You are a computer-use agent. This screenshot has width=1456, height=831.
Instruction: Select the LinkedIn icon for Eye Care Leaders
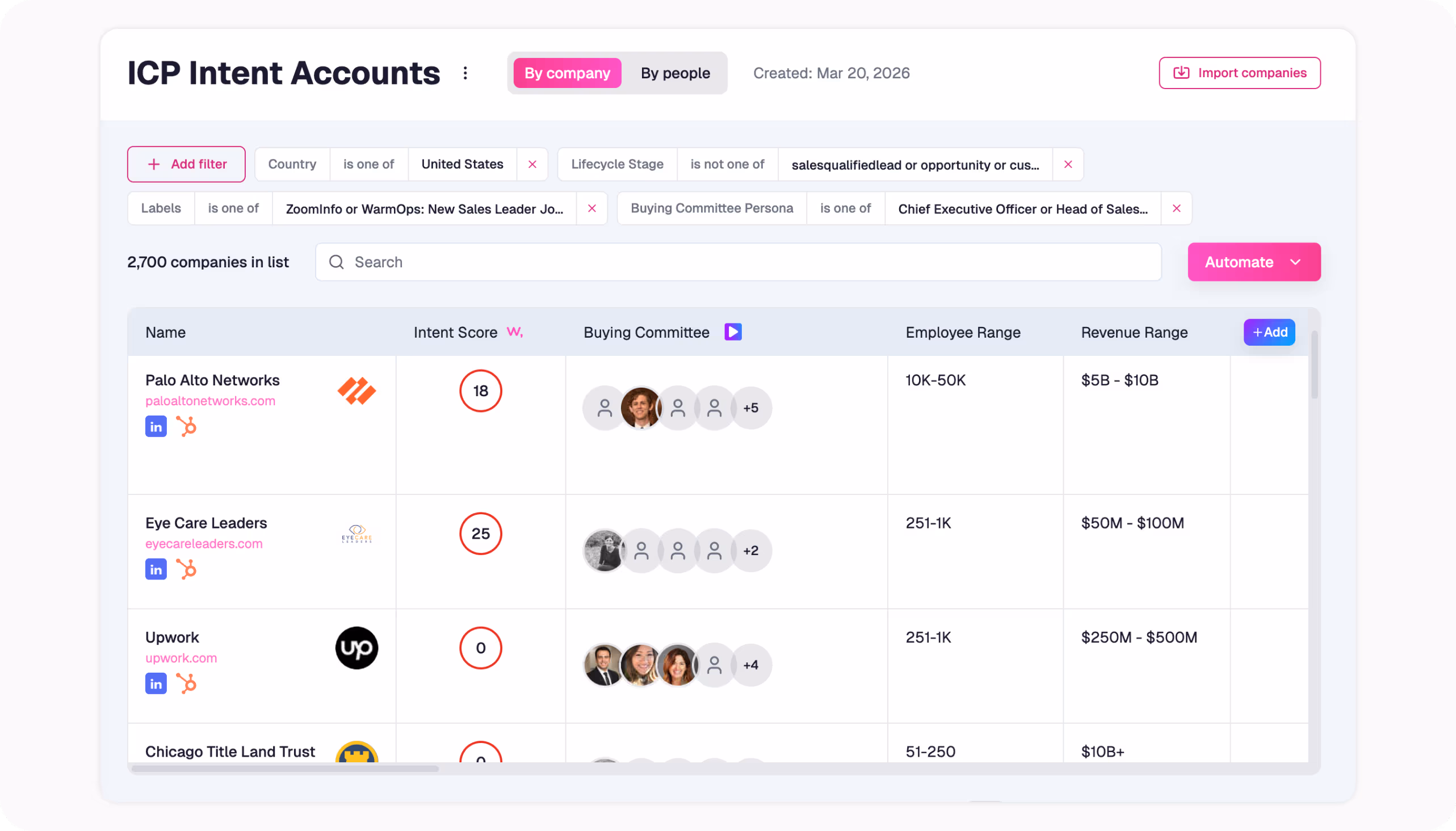coord(155,568)
